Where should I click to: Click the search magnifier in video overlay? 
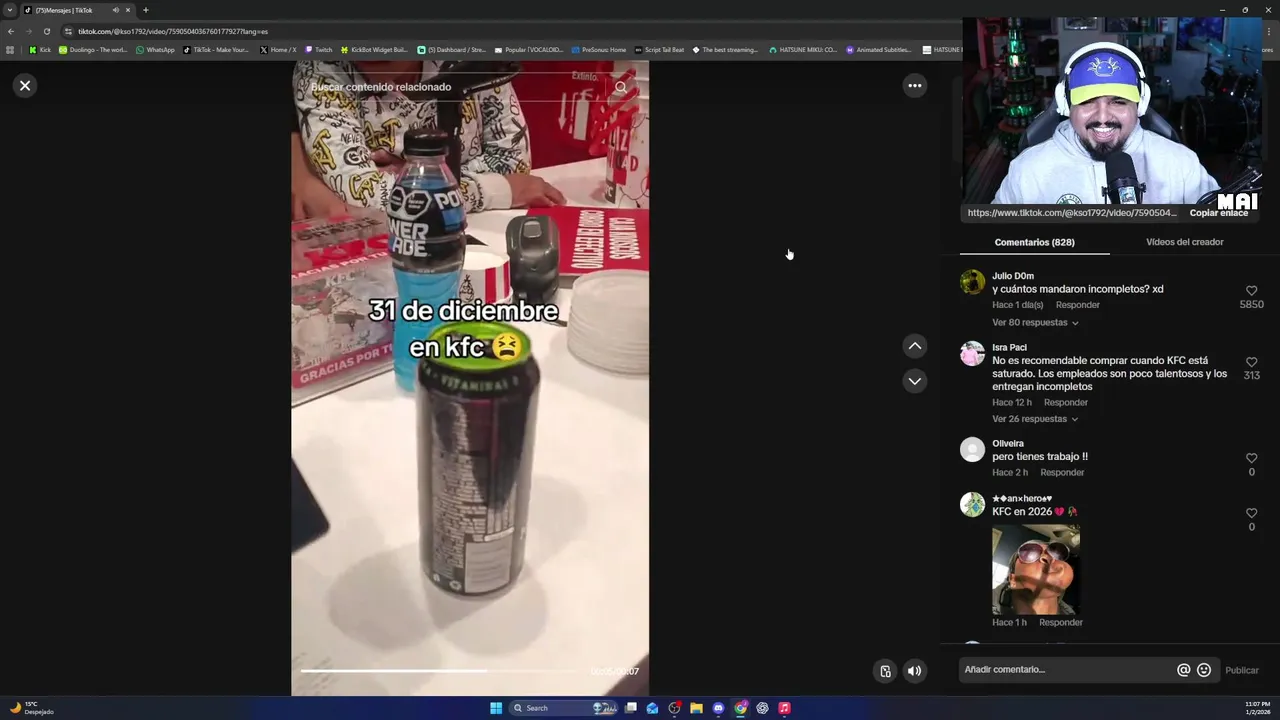(x=620, y=87)
